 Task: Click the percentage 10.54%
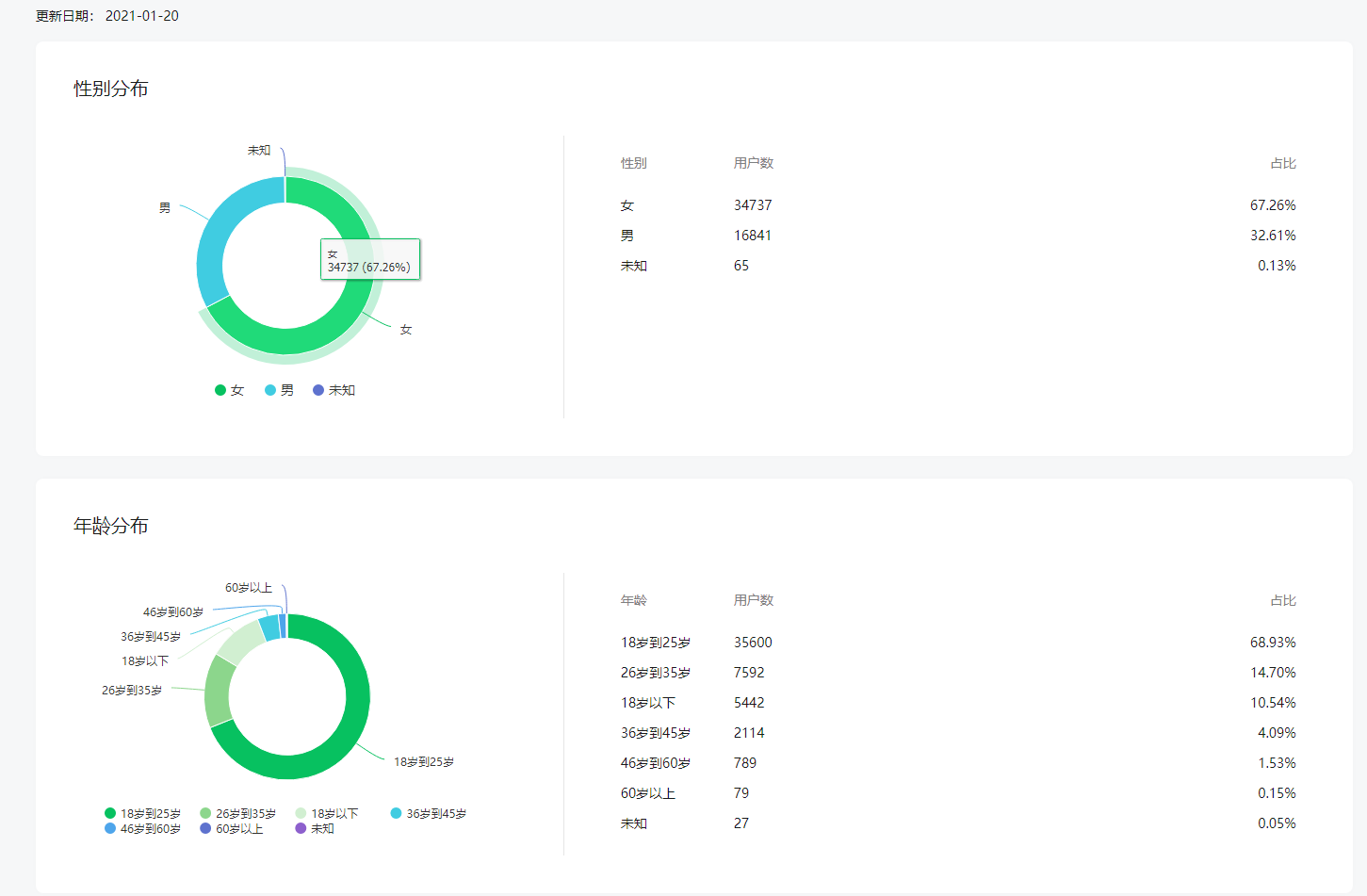point(1273,703)
